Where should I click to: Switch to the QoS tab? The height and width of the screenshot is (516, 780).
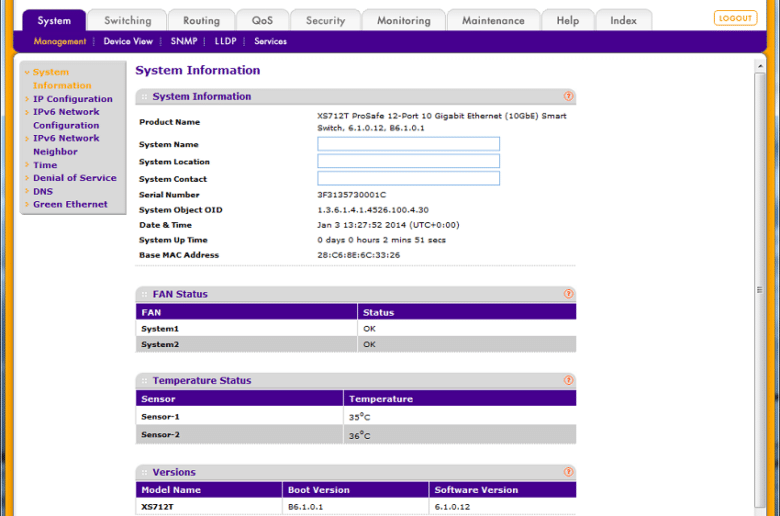(x=262, y=20)
